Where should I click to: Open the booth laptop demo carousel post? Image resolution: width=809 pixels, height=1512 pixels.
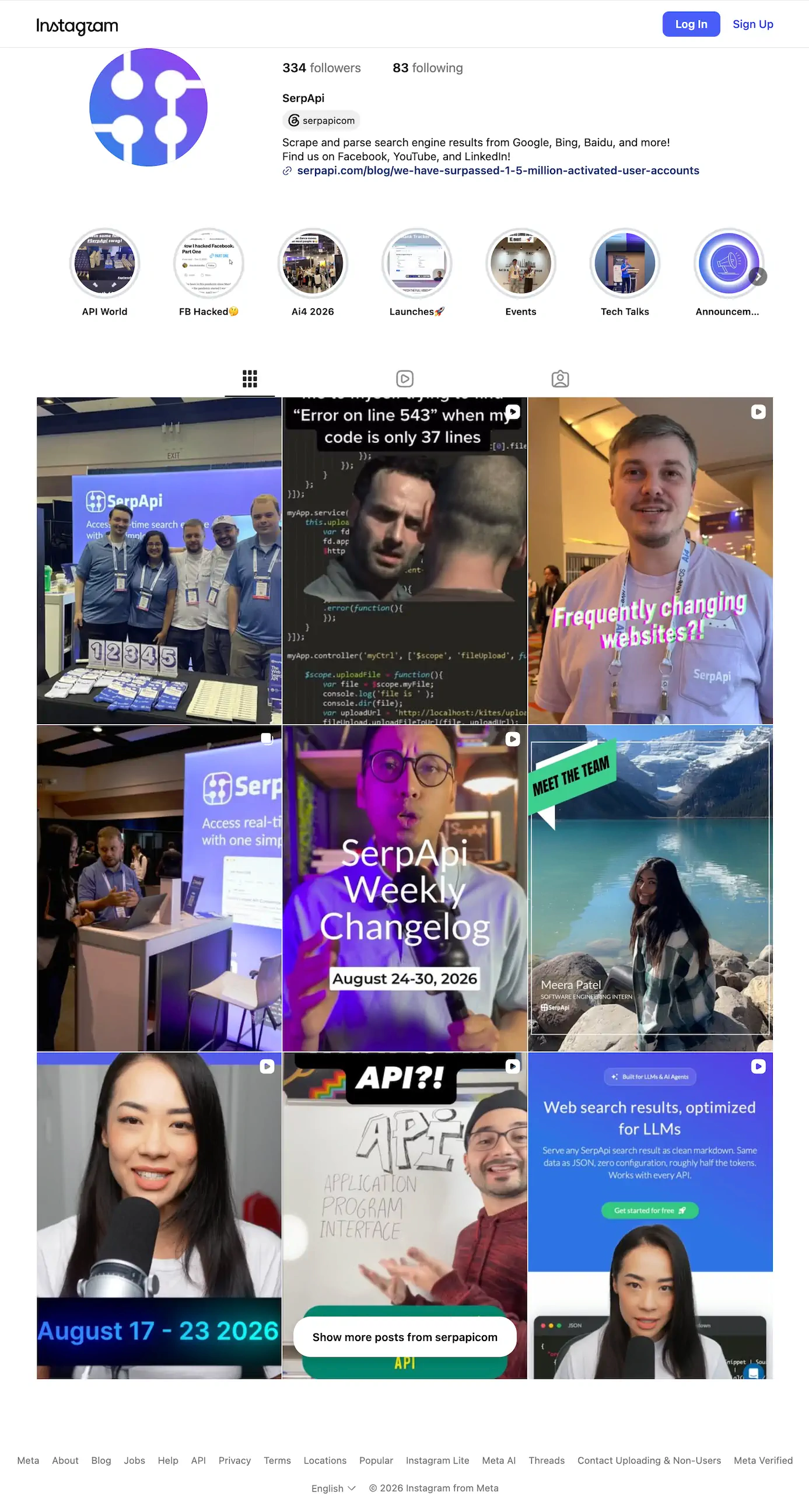point(159,888)
